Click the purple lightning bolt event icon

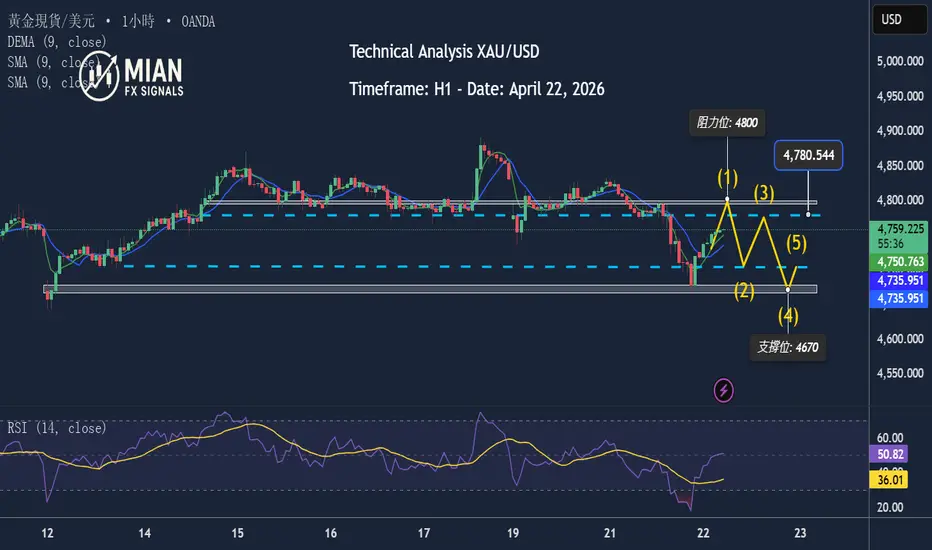tap(723, 391)
